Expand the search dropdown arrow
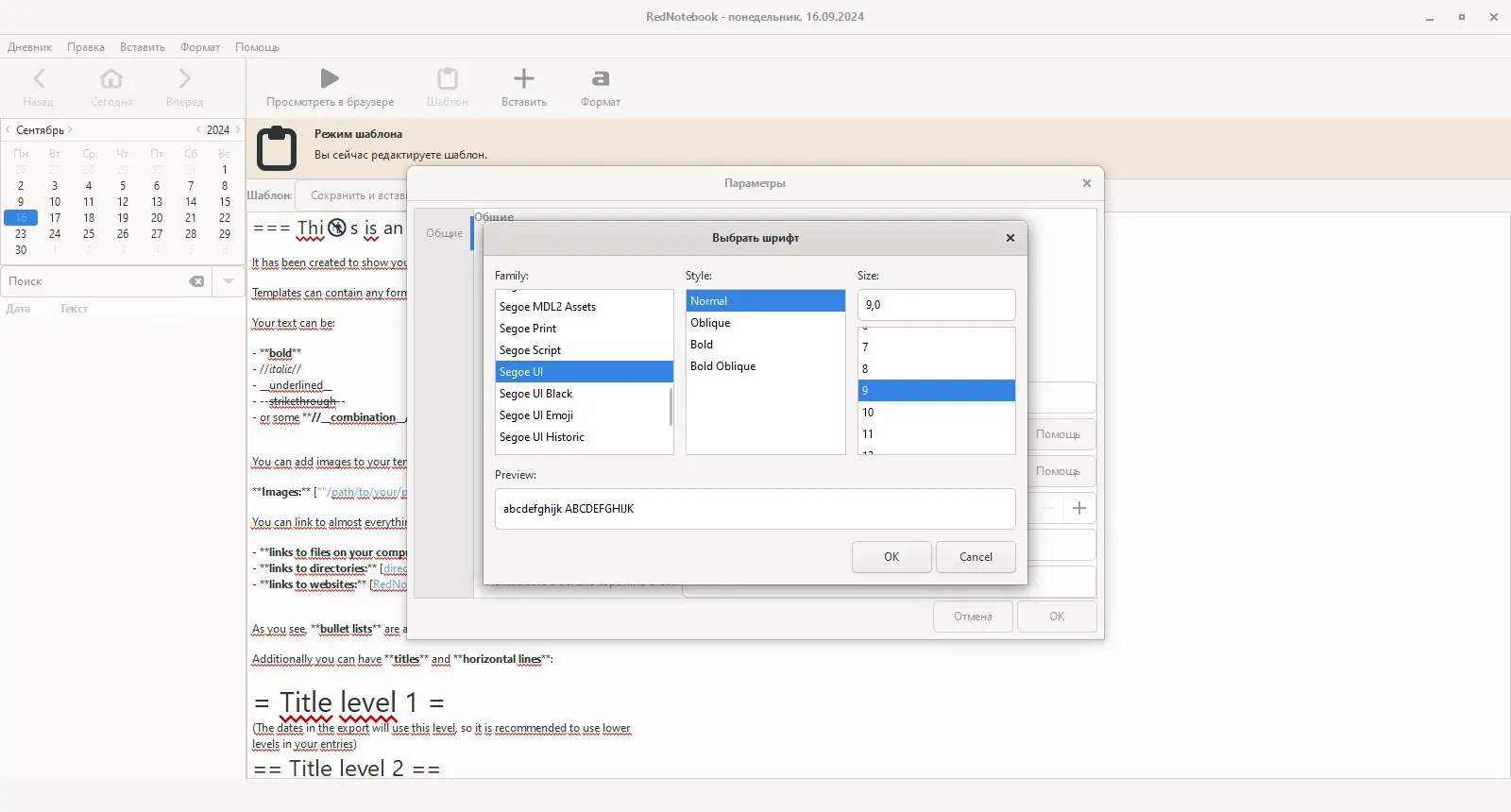1511x812 pixels. [229, 281]
